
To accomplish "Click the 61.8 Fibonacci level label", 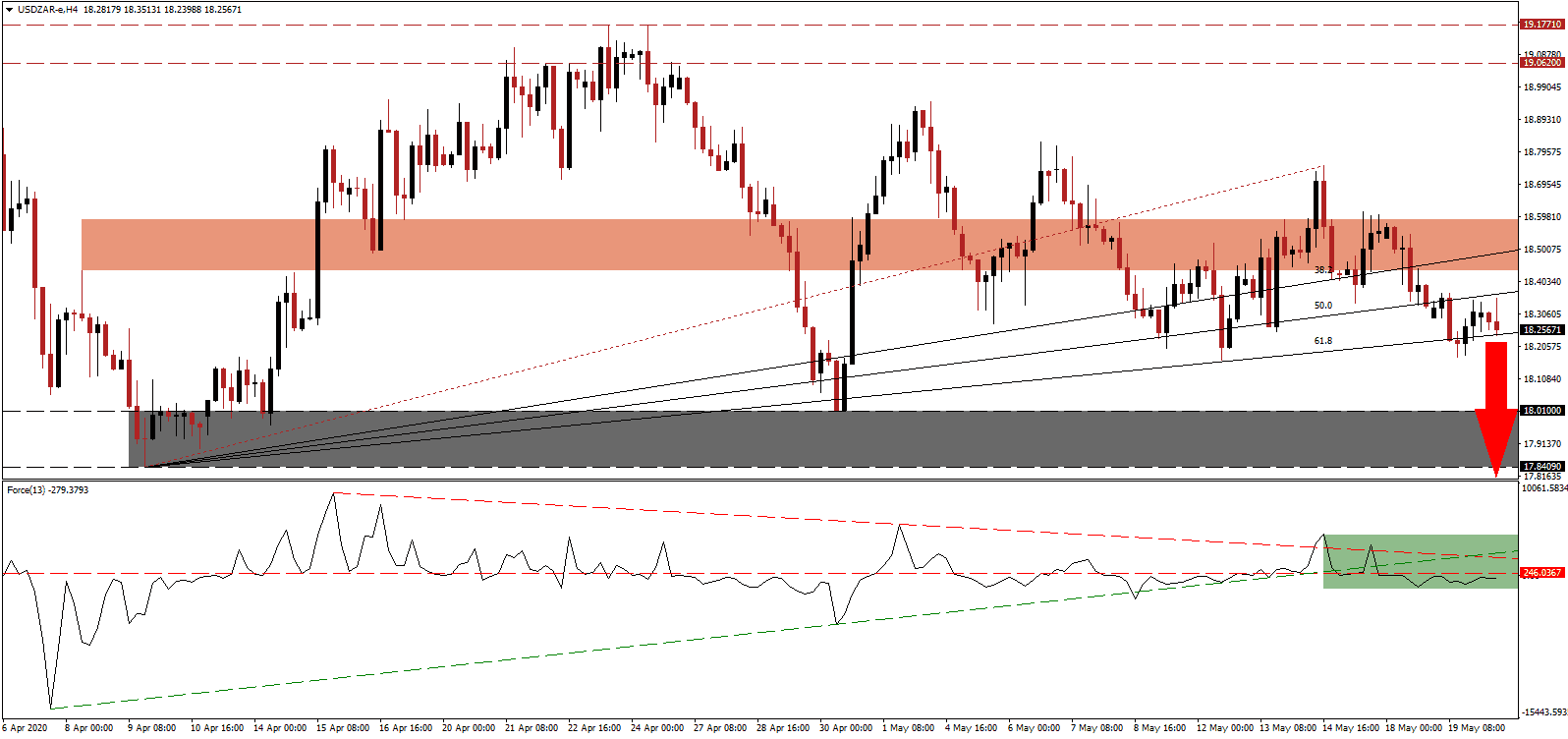I will point(1323,341).
